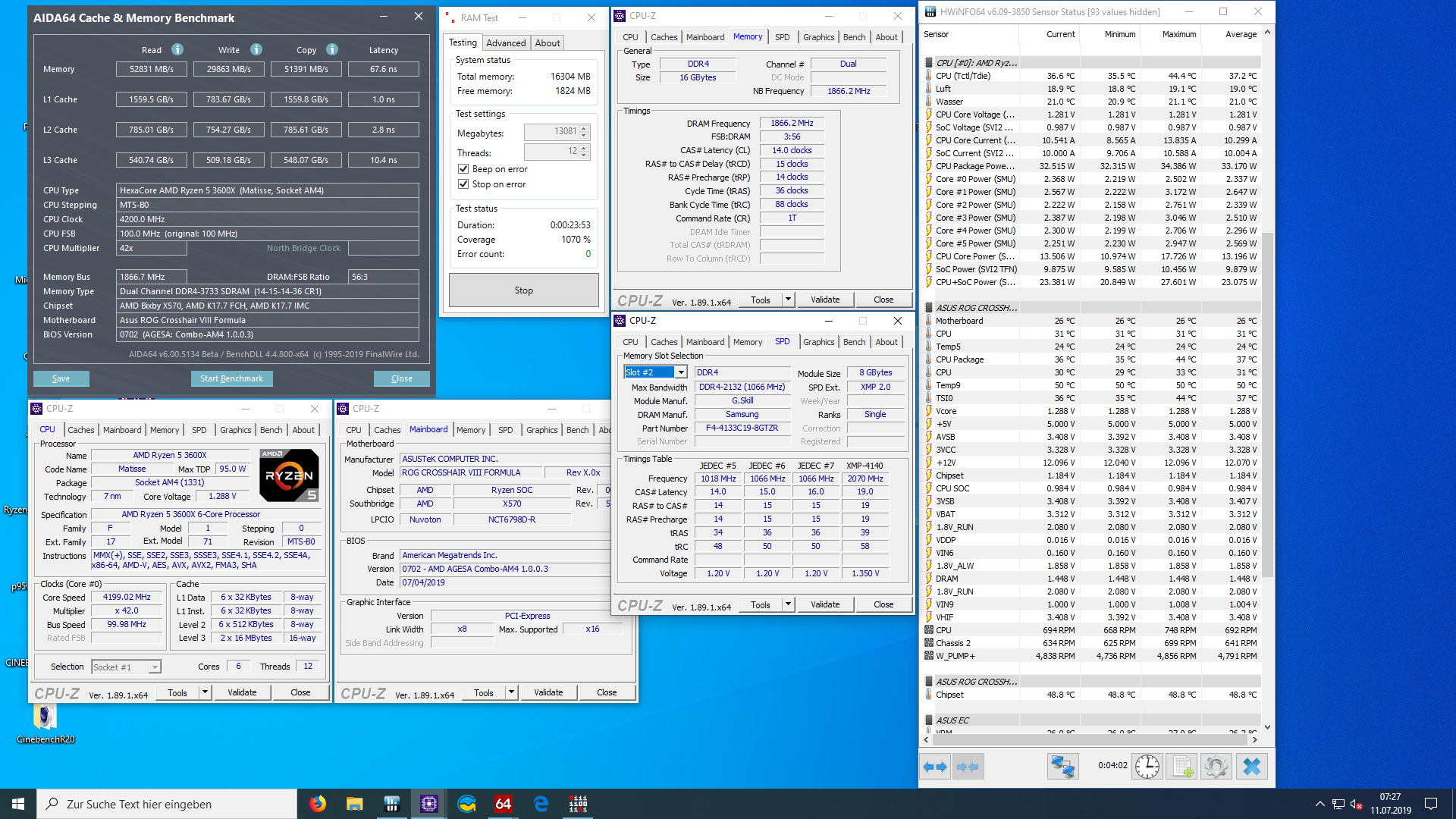Click the HWiNFO remote network computers icon

[x=1062, y=767]
